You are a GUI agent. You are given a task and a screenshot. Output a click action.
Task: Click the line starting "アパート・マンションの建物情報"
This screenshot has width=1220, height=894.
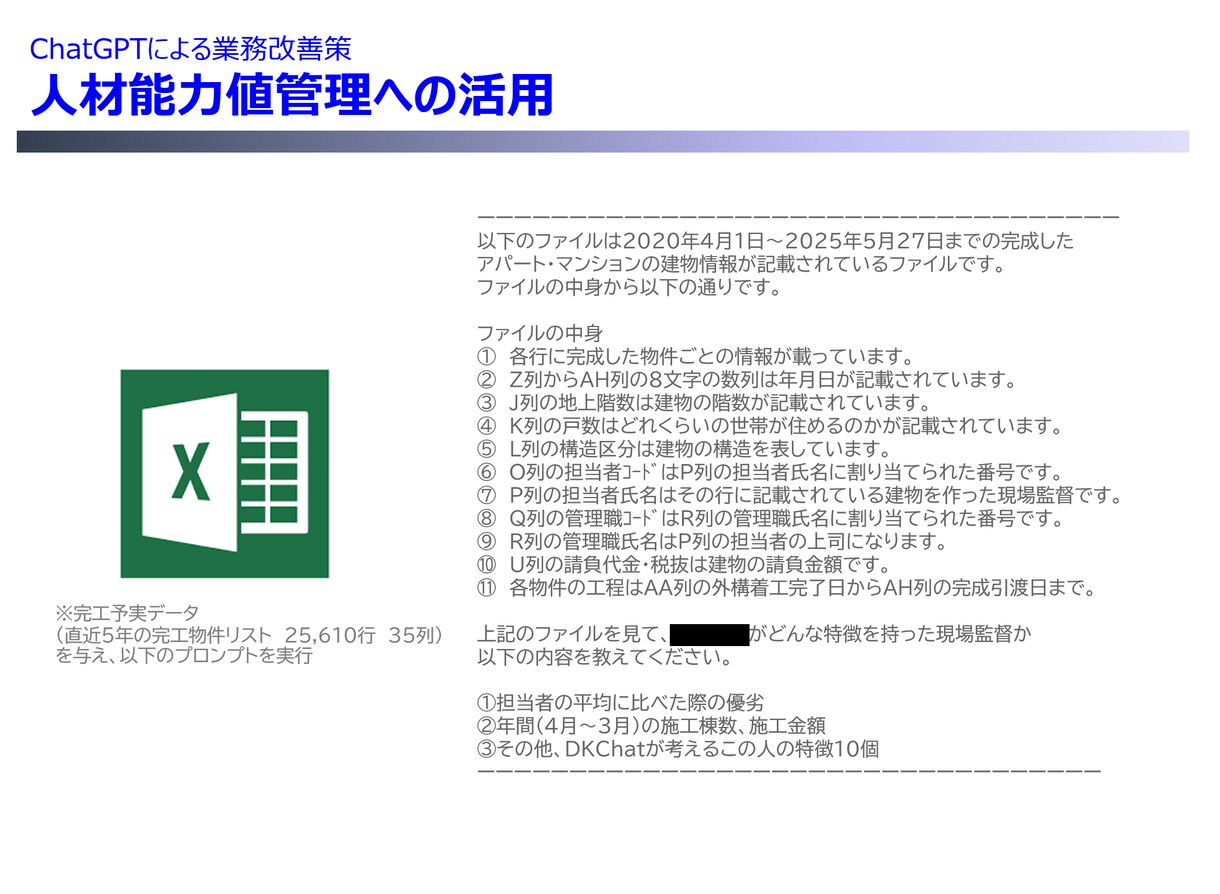(741, 264)
